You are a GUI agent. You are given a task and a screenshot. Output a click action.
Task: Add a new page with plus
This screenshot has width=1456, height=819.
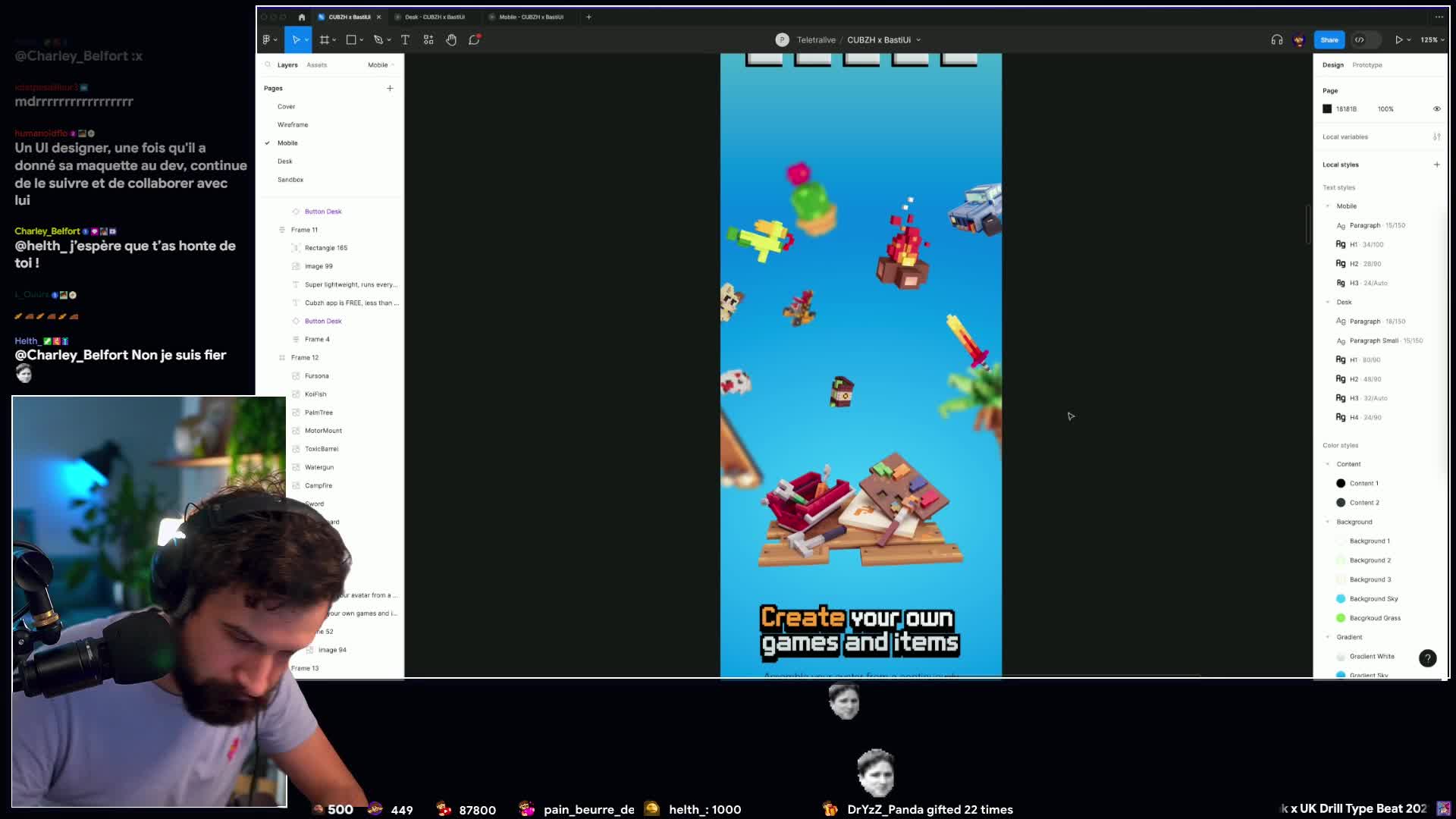[x=390, y=88]
